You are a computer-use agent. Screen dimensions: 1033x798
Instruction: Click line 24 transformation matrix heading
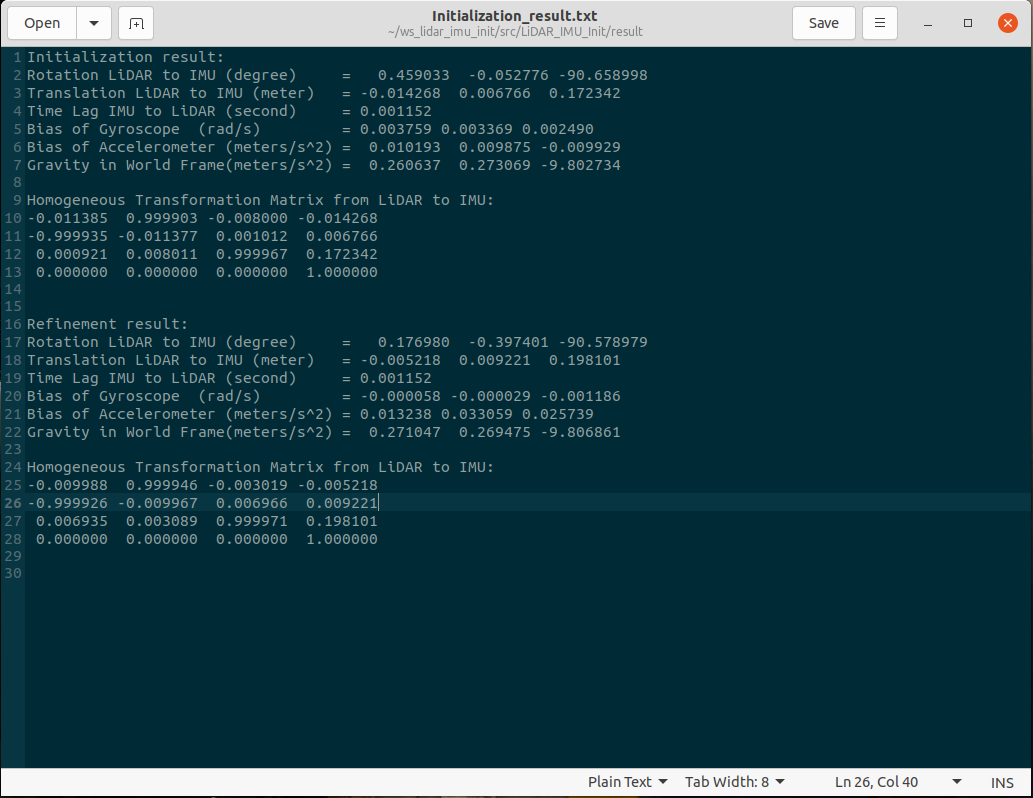click(260, 467)
